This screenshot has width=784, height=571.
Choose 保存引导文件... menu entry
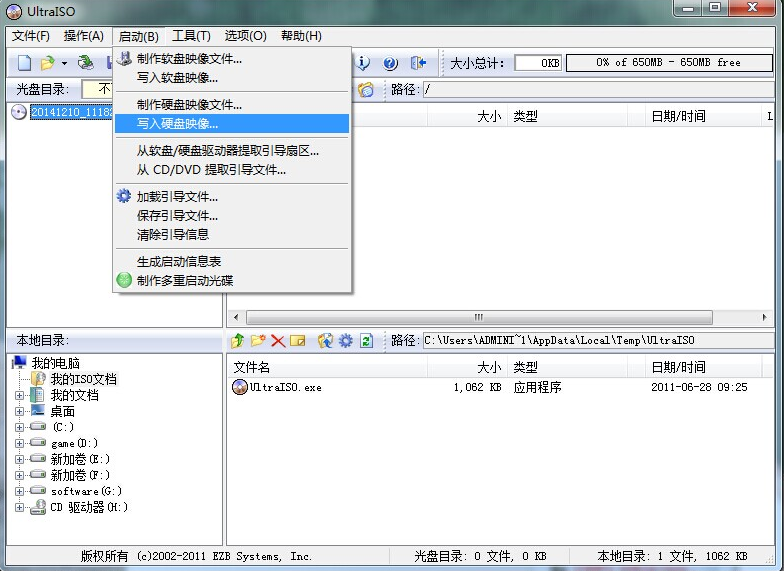tap(232, 216)
